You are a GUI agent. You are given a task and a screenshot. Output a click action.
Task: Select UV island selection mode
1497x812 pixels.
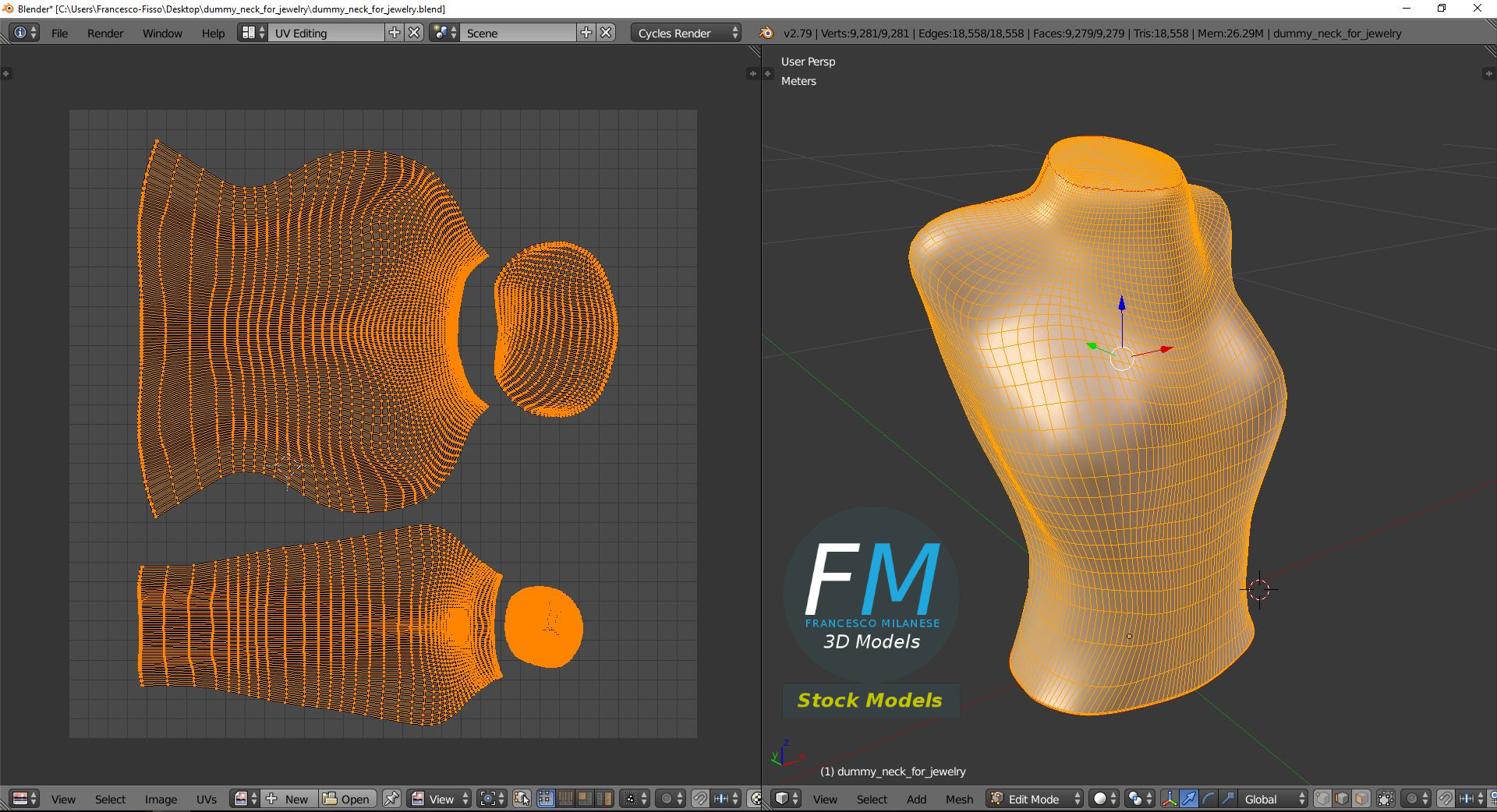pos(604,799)
